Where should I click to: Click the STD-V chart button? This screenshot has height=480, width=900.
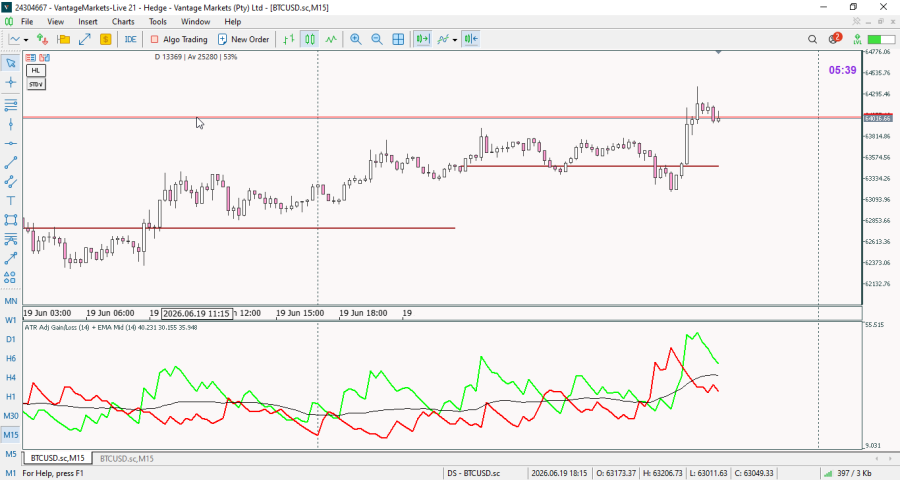(36, 84)
